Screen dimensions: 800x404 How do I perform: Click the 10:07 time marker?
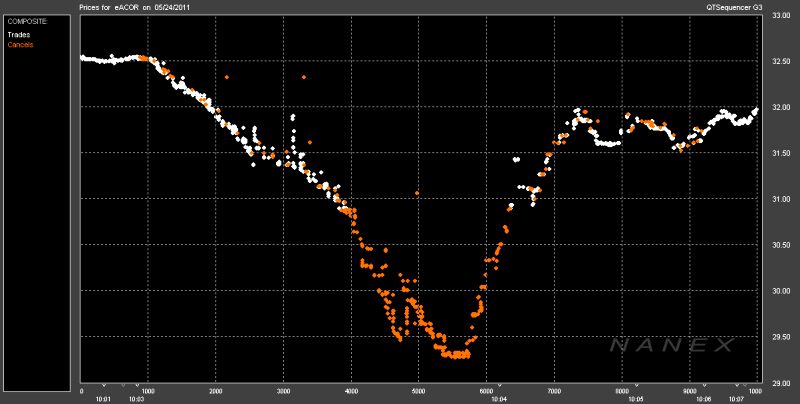736,399
